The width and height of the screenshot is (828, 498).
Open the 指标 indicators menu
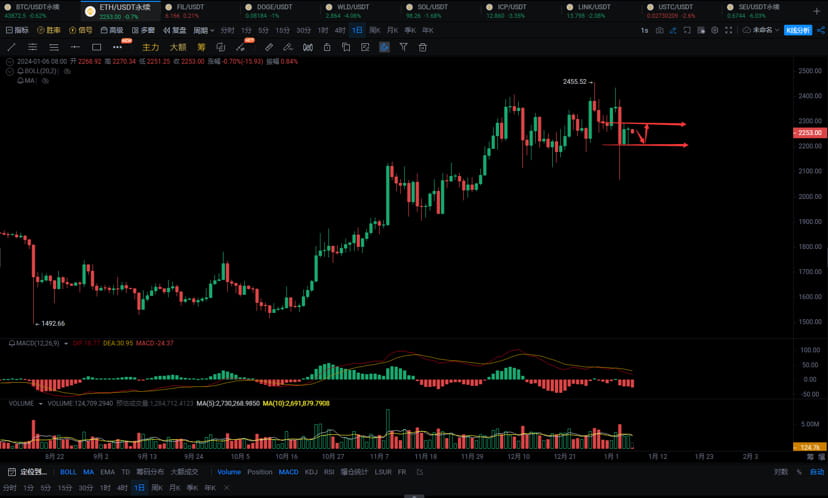point(17,31)
